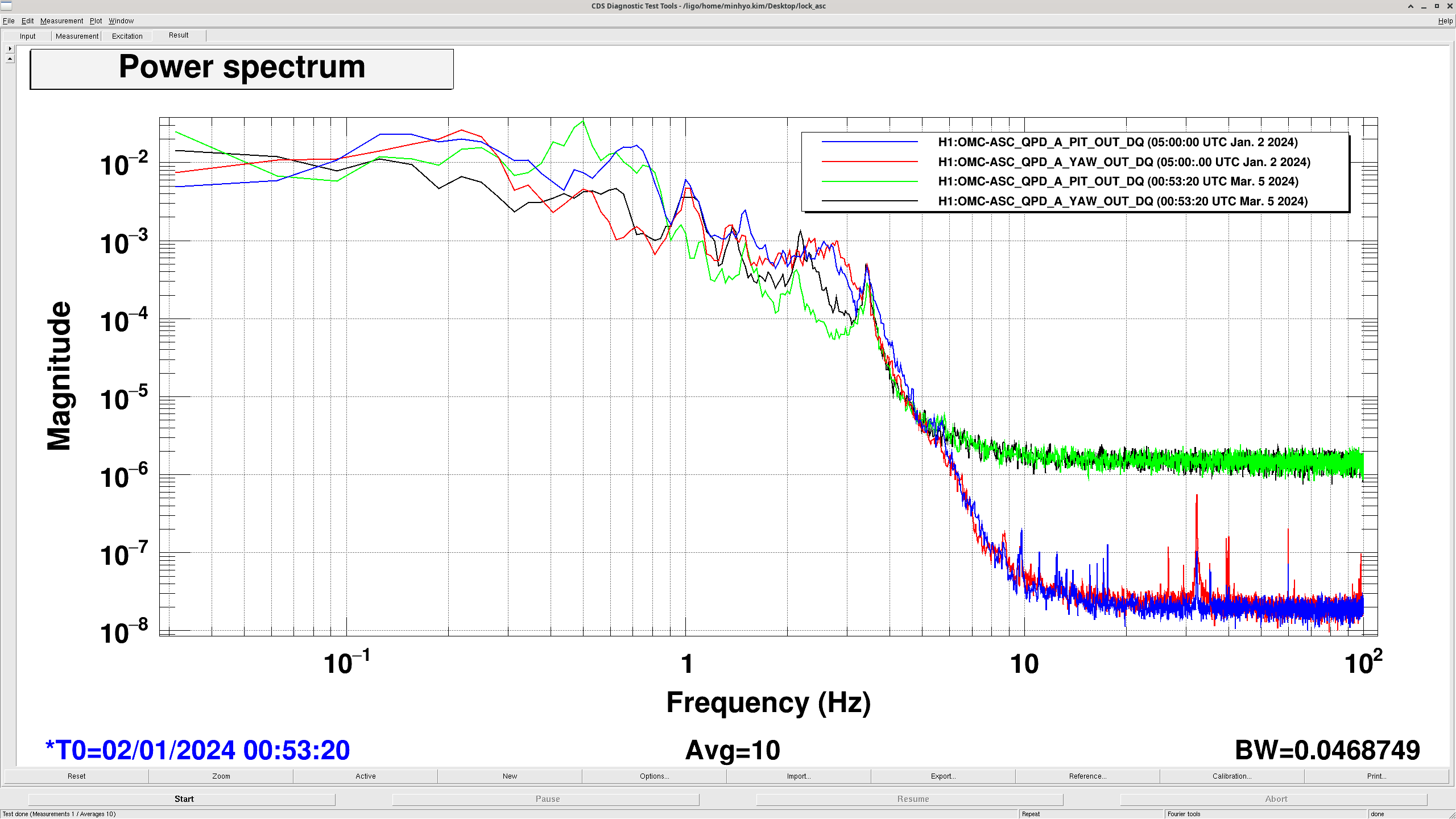Image resolution: width=1456 pixels, height=819 pixels.
Task: Click the up-arrow button beside plot
Action: tap(10, 59)
